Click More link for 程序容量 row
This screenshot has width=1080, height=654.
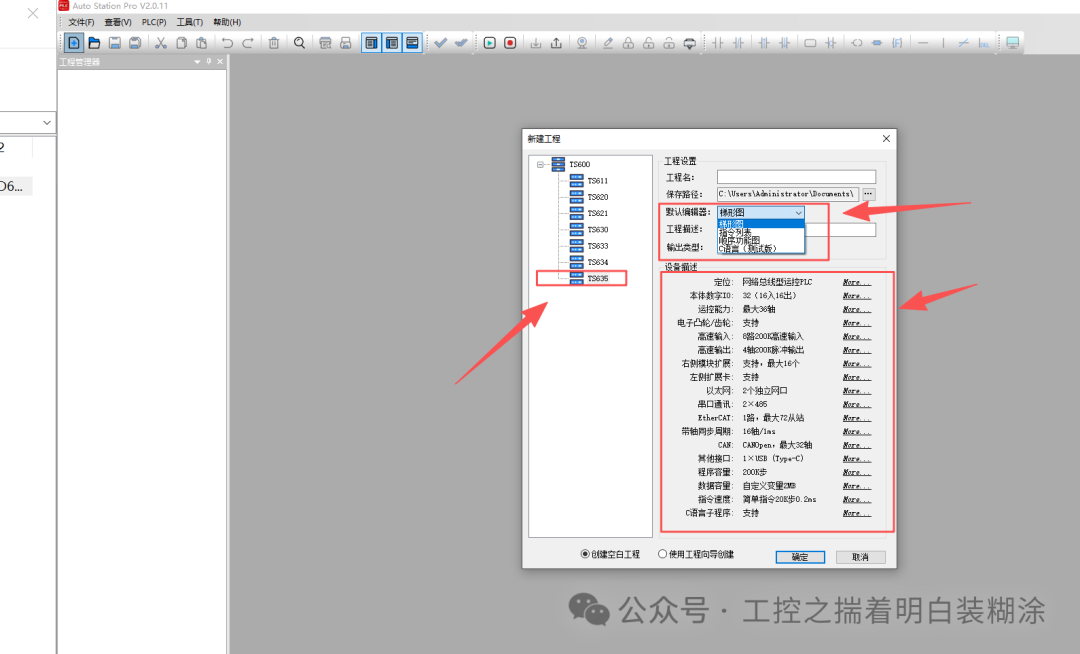(x=857, y=472)
